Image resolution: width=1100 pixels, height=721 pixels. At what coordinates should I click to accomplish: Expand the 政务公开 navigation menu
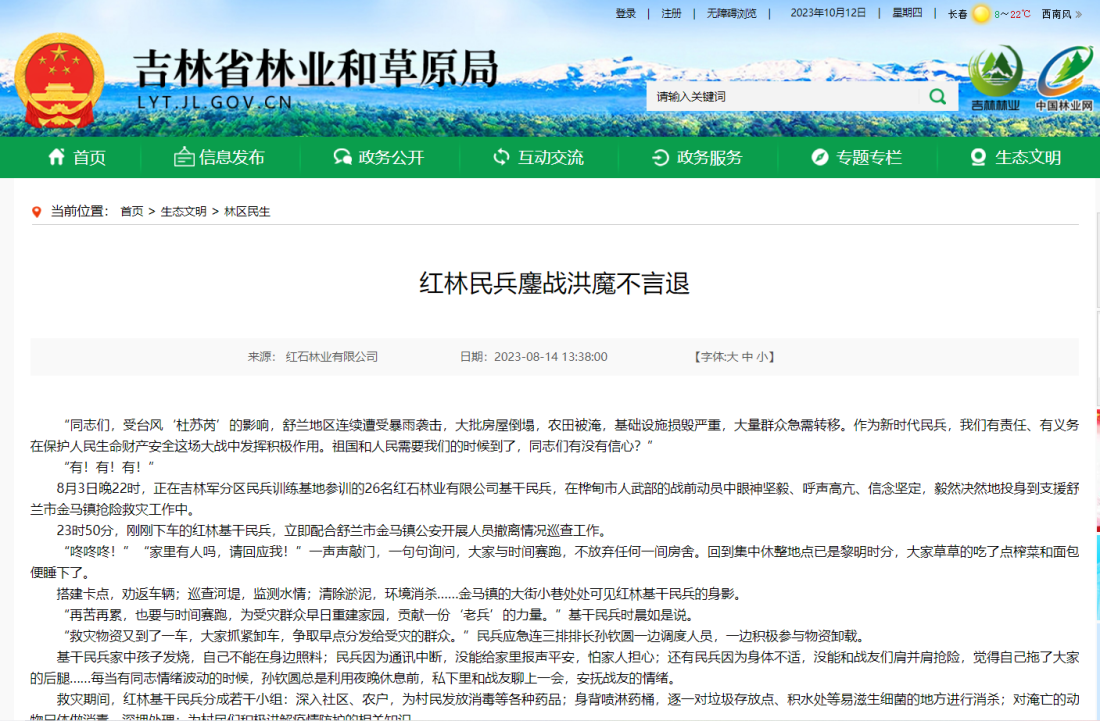point(378,157)
